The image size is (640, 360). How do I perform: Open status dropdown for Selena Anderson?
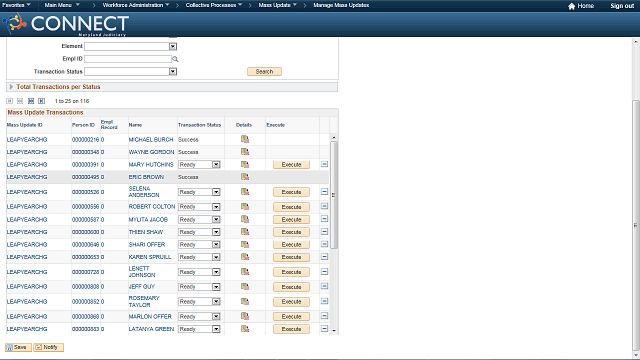tap(216, 192)
